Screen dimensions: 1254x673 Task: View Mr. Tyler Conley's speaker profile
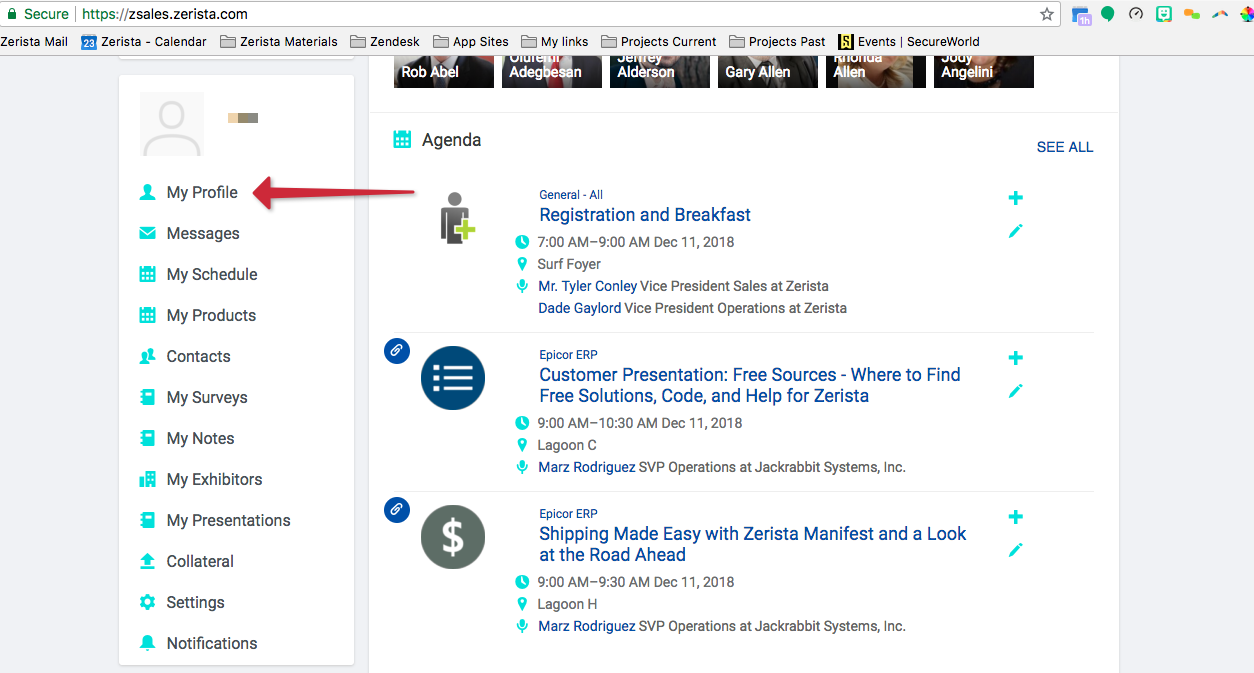tap(588, 286)
